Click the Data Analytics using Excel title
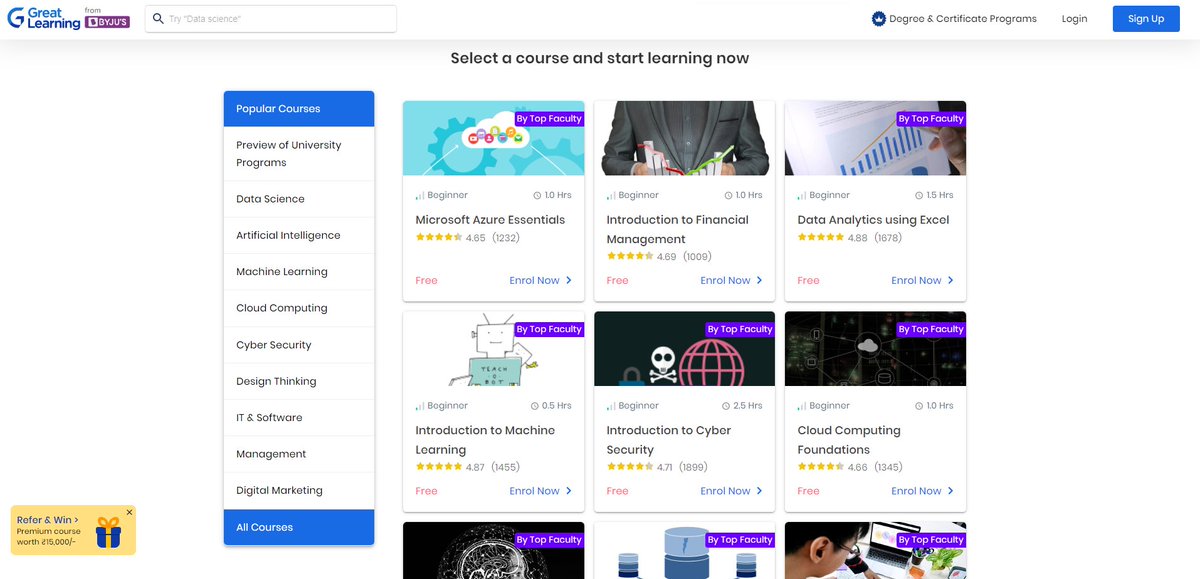Screen dimensions: 1200x579 (x=873, y=220)
